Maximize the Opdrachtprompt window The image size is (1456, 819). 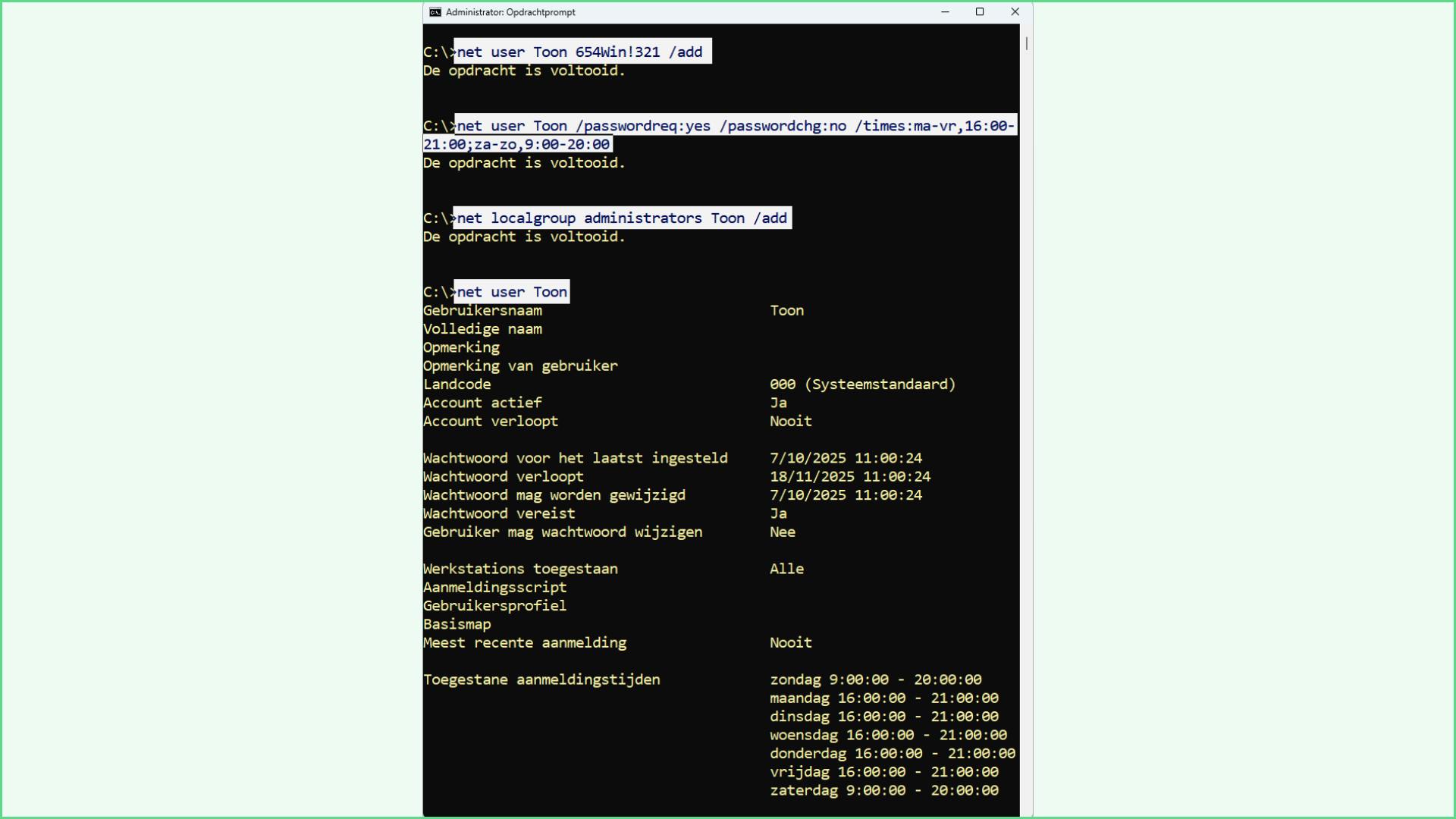pyautogui.click(x=980, y=12)
